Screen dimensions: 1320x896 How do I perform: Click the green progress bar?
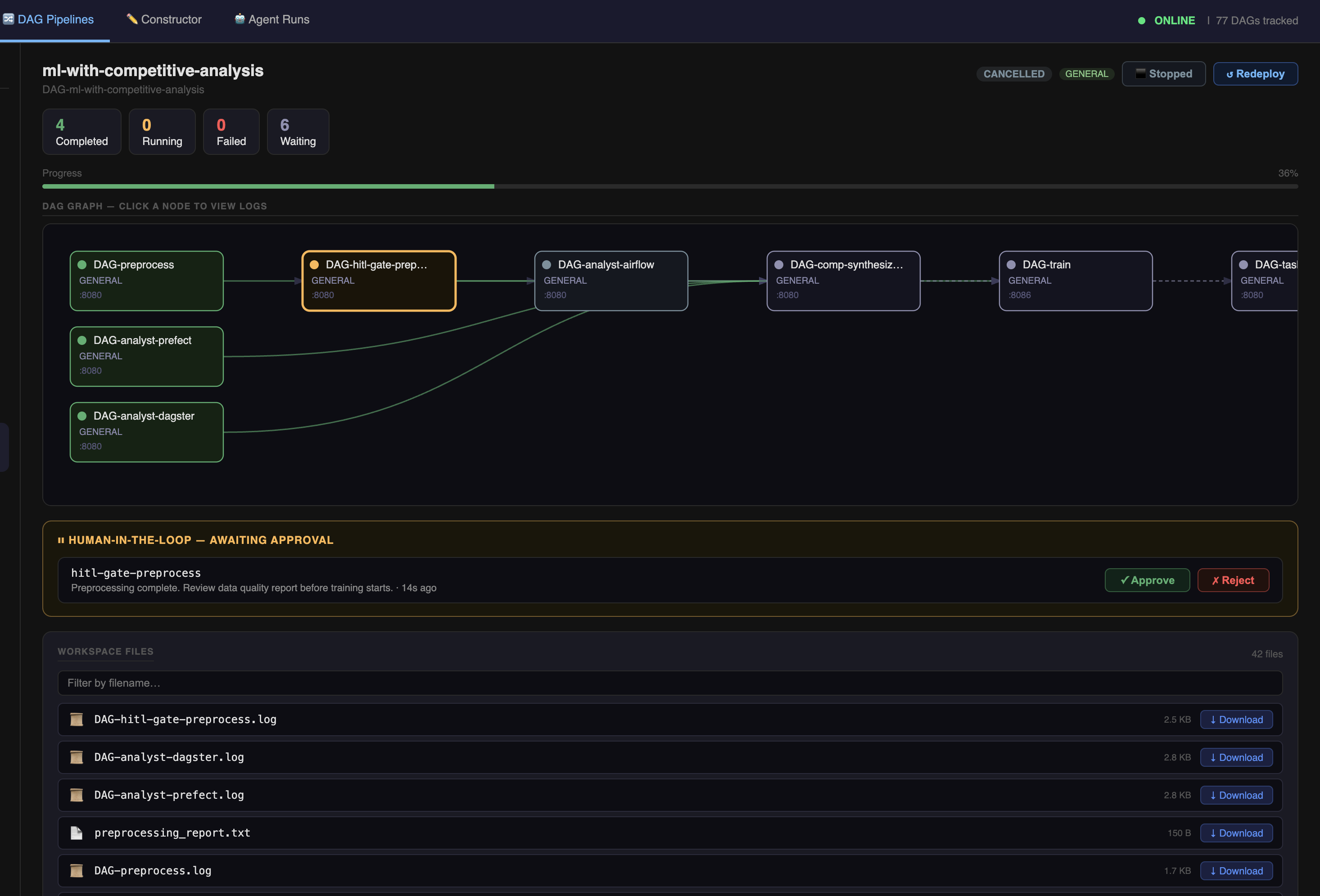click(x=268, y=186)
